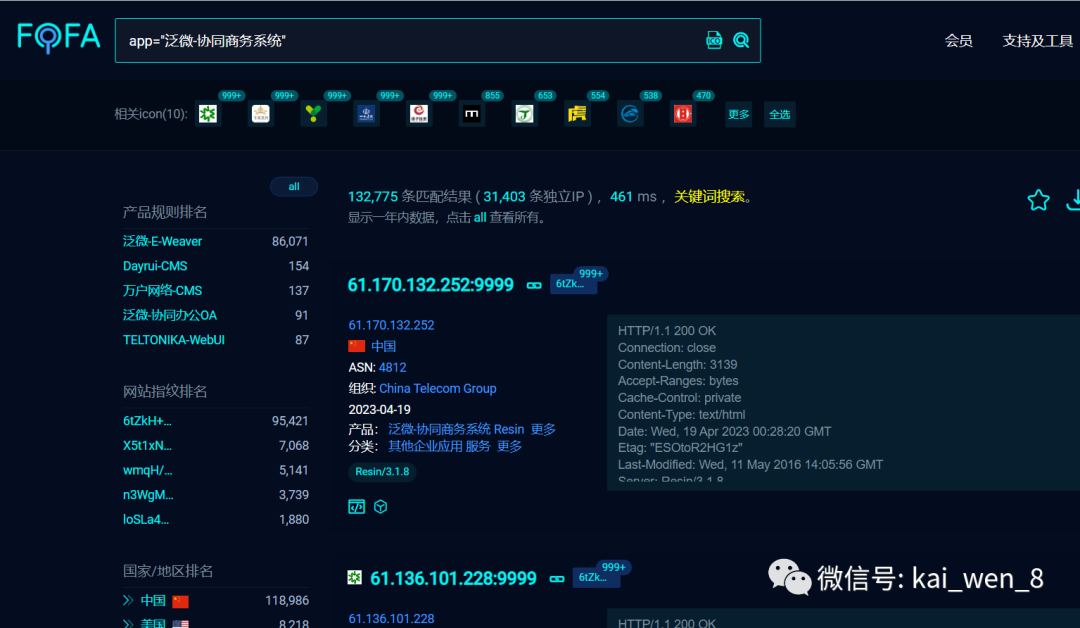Select the green T related icon with 653

click(524, 114)
